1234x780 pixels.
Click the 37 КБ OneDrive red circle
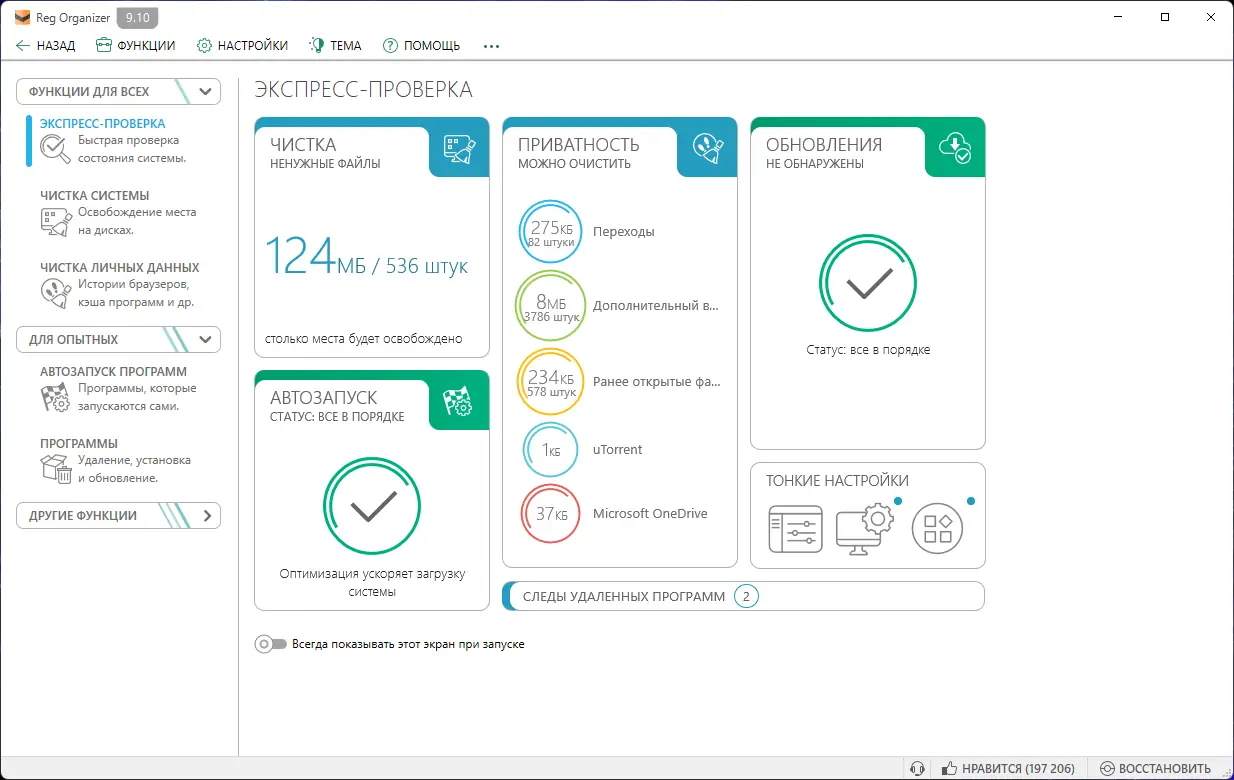coord(551,514)
